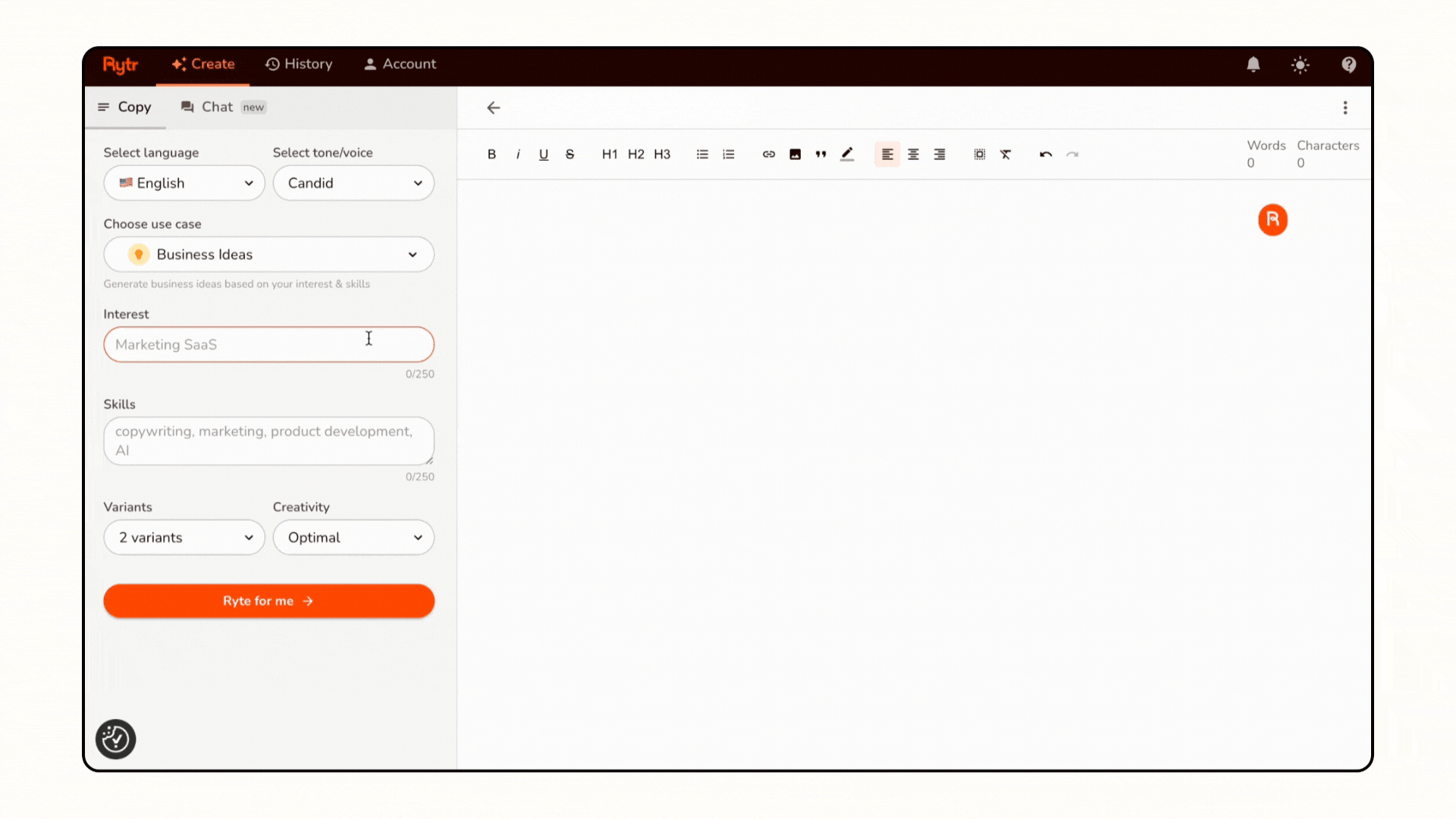Apply H2 heading style

tap(635, 154)
